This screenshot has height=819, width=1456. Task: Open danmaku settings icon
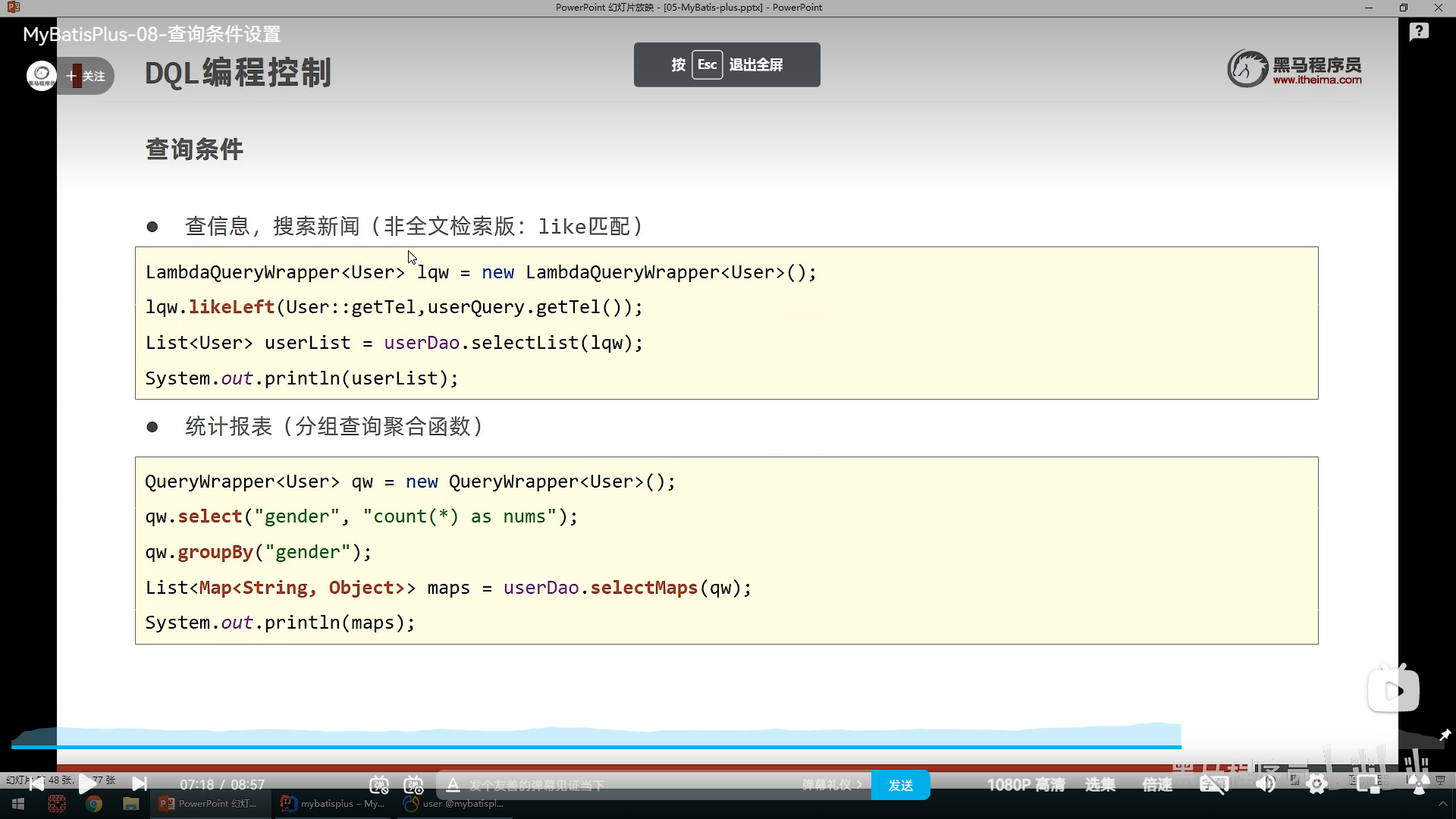coord(413,785)
